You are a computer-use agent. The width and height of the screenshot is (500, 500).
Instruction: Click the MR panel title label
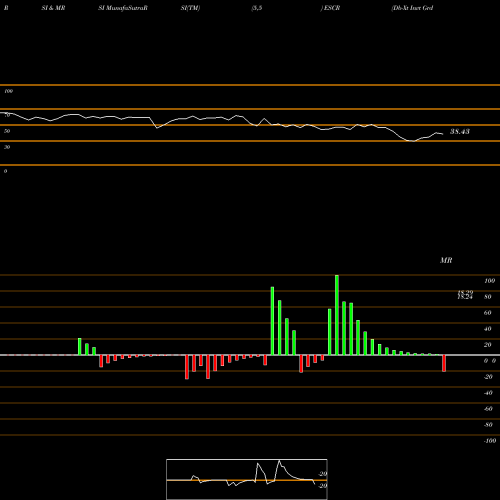point(446,260)
